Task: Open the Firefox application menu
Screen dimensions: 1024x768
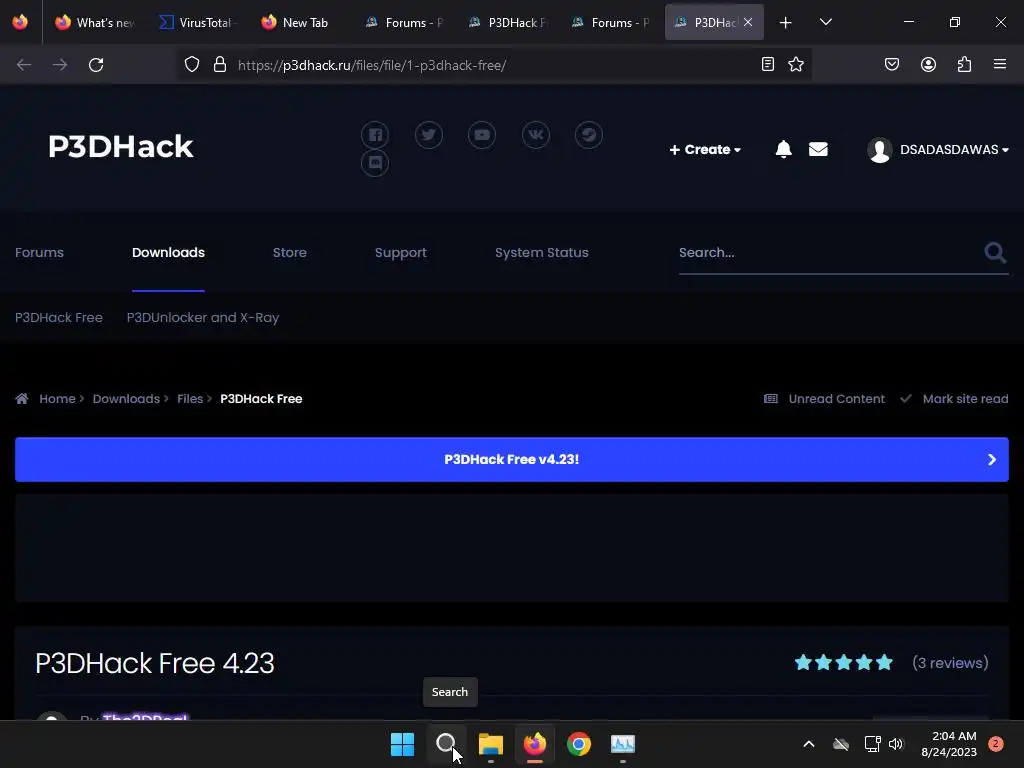Action: [1000, 64]
